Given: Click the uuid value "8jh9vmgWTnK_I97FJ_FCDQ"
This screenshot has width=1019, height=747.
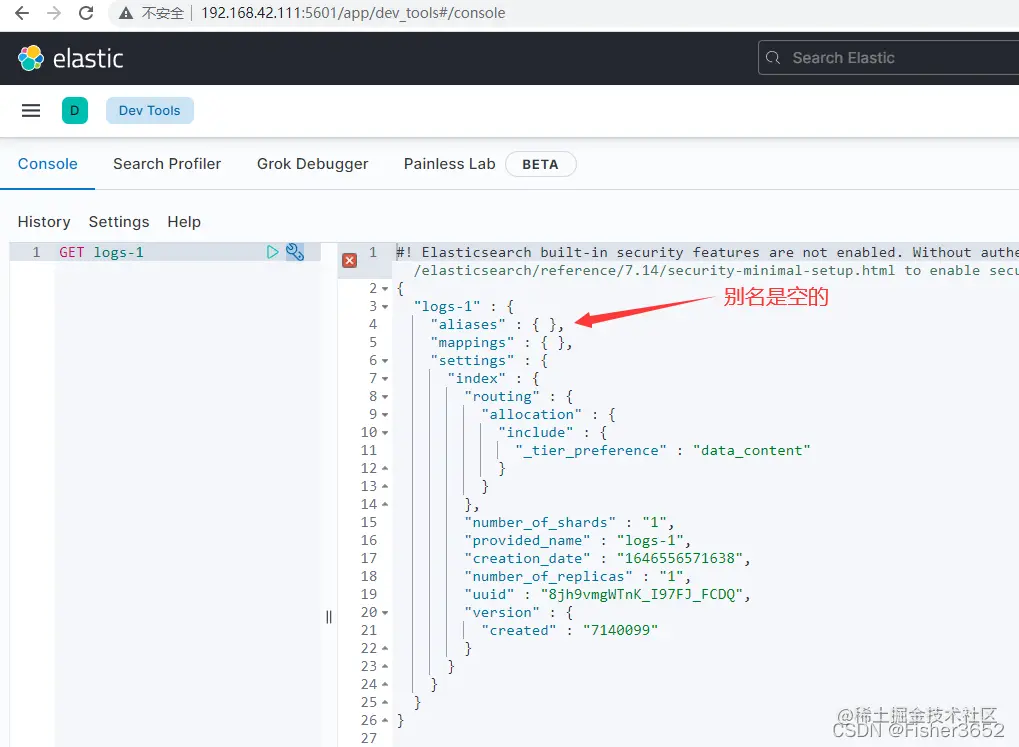Looking at the screenshot, I should pyautogui.click(x=641, y=595).
